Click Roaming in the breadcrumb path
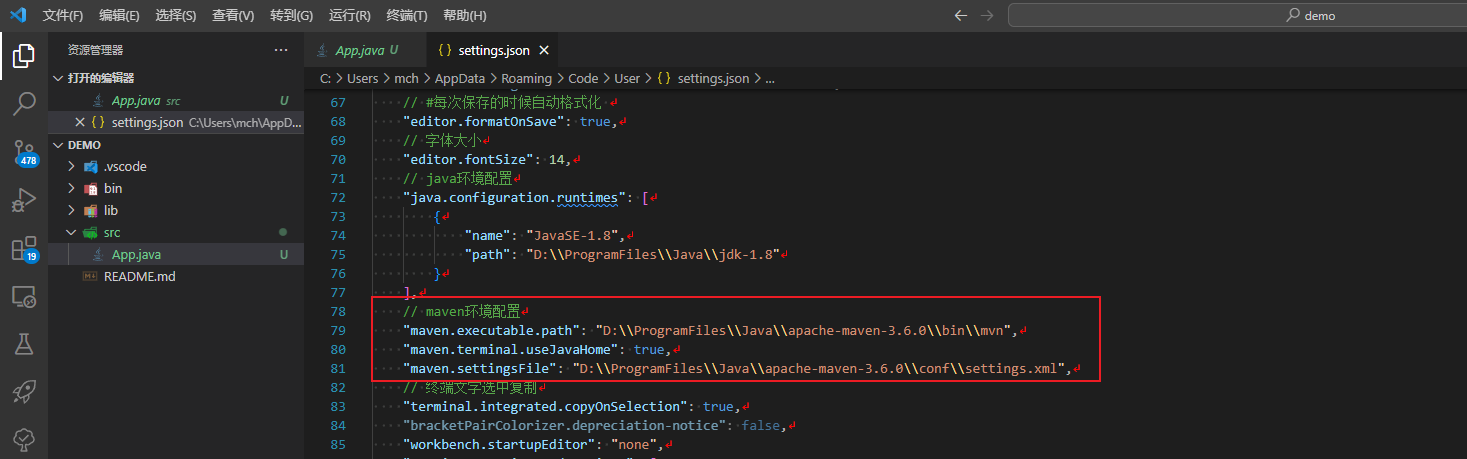 [x=526, y=78]
